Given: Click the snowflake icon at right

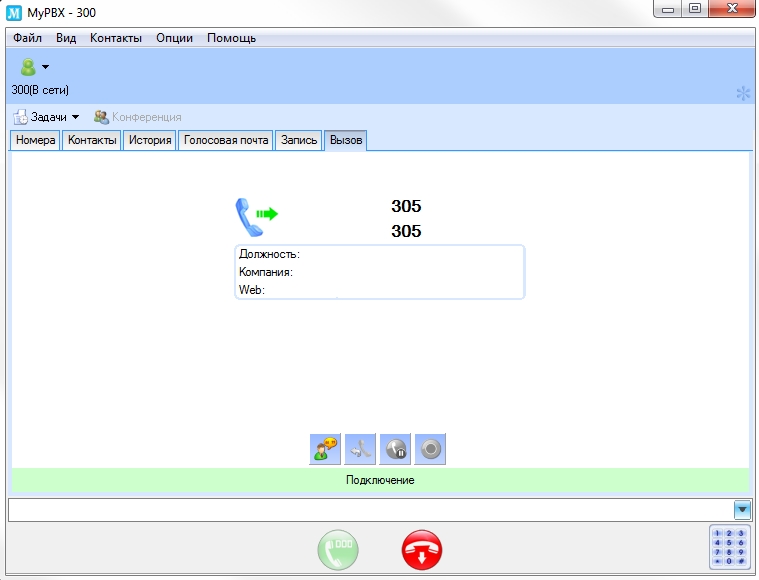Looking at the screenshot, I should click(743, 93).
